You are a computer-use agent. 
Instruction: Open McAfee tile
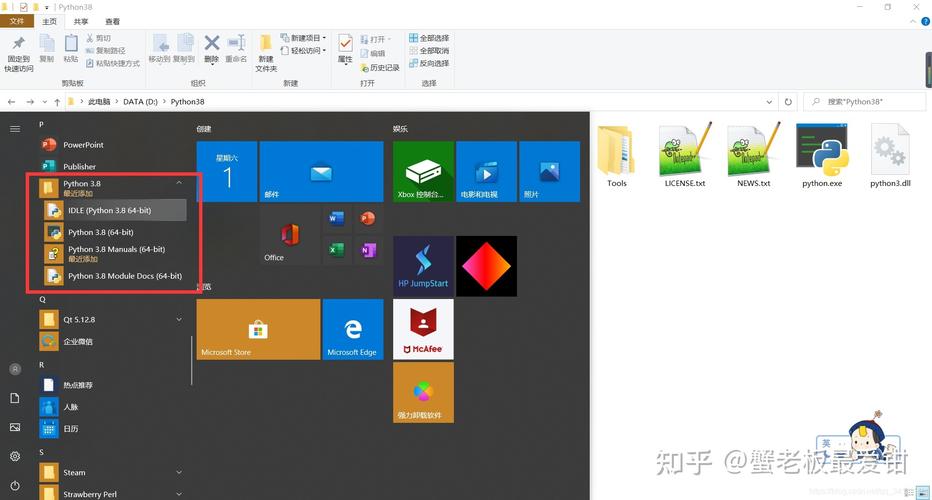423,329
